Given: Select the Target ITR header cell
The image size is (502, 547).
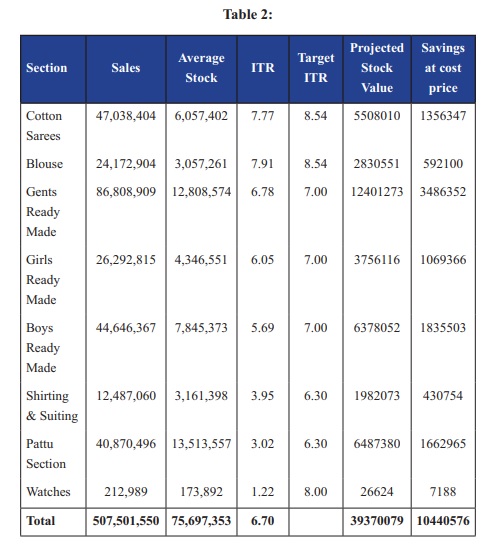Looking at the screenshot, I should point(316,68).
